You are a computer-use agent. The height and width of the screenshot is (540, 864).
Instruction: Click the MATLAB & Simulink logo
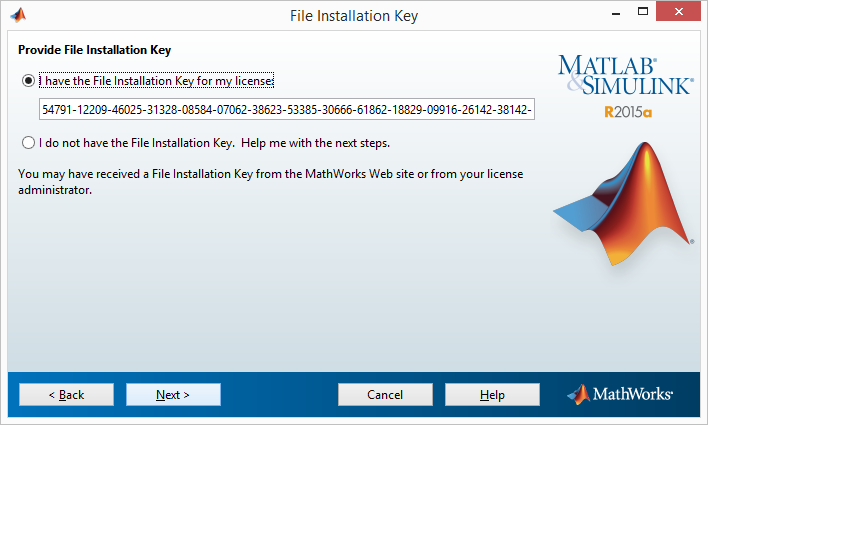(625, 75)
